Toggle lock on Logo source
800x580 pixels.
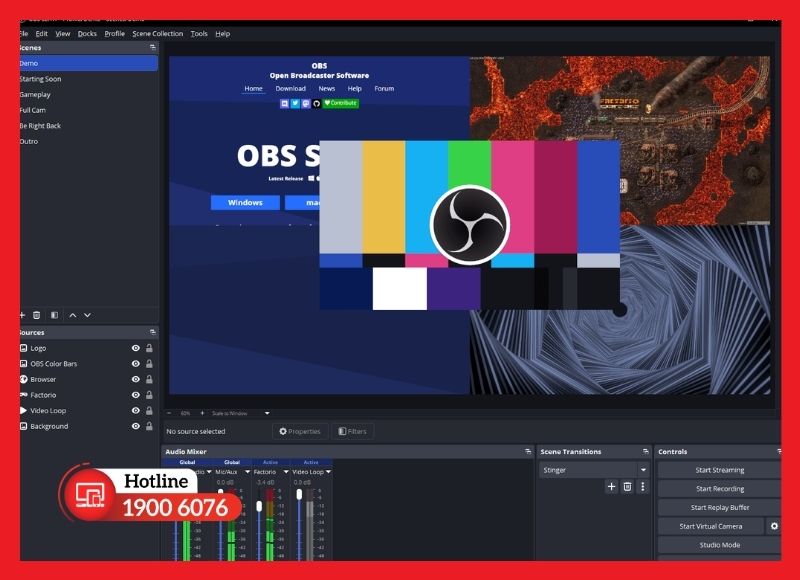(149, 348)
